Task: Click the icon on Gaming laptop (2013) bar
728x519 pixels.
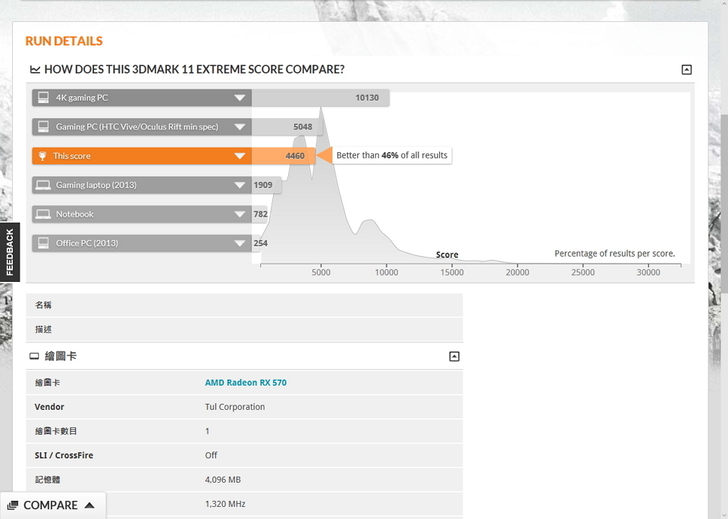Action: point(42,185)
